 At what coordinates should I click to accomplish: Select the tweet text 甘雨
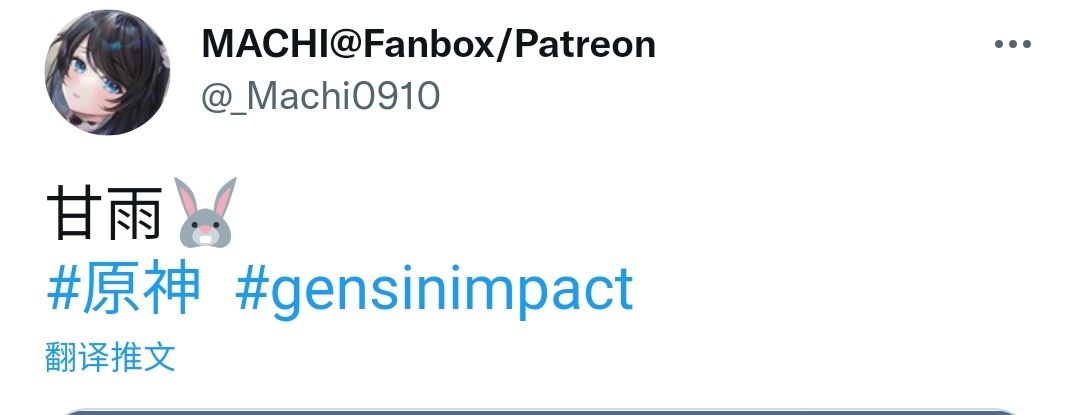[105, 213]
